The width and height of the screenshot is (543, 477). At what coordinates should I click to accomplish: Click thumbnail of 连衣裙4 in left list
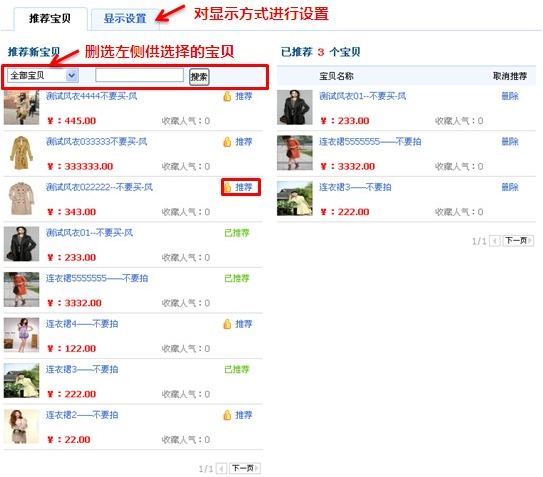point(21,335)
